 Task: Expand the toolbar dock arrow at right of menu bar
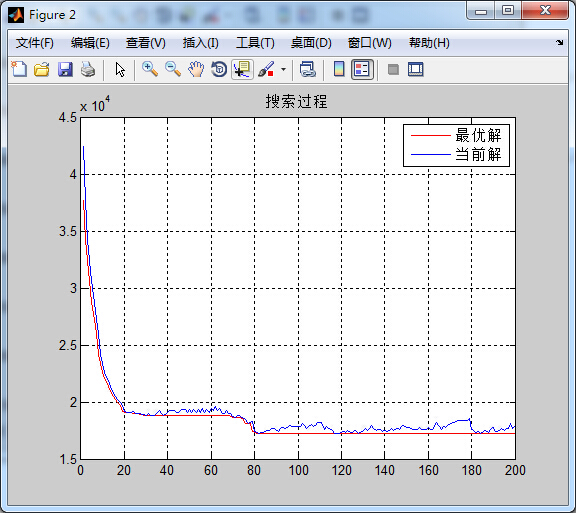[559, 43]
